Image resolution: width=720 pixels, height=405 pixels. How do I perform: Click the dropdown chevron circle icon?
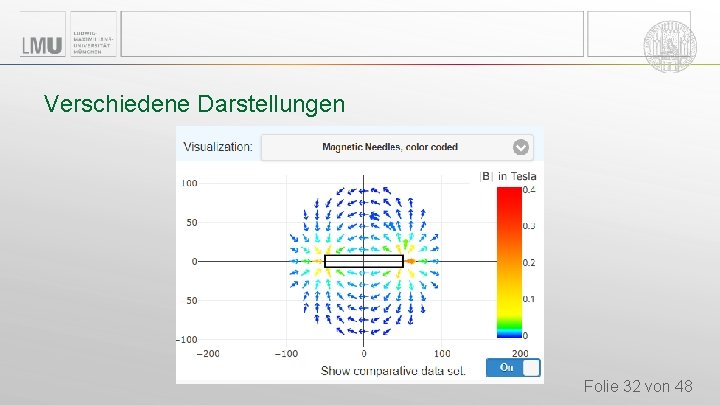(521, 147)
